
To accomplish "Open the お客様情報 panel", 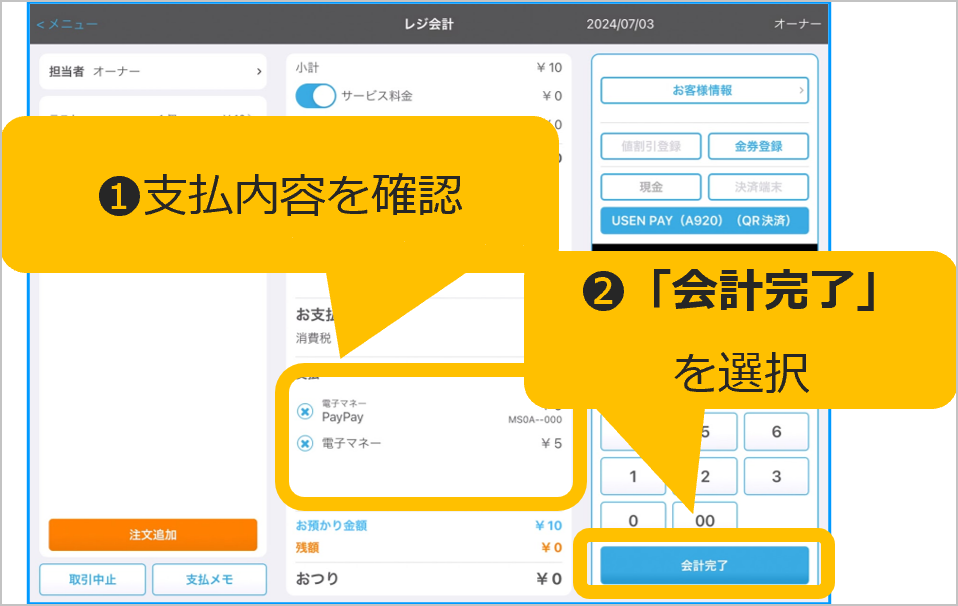I will click(704, 90).
